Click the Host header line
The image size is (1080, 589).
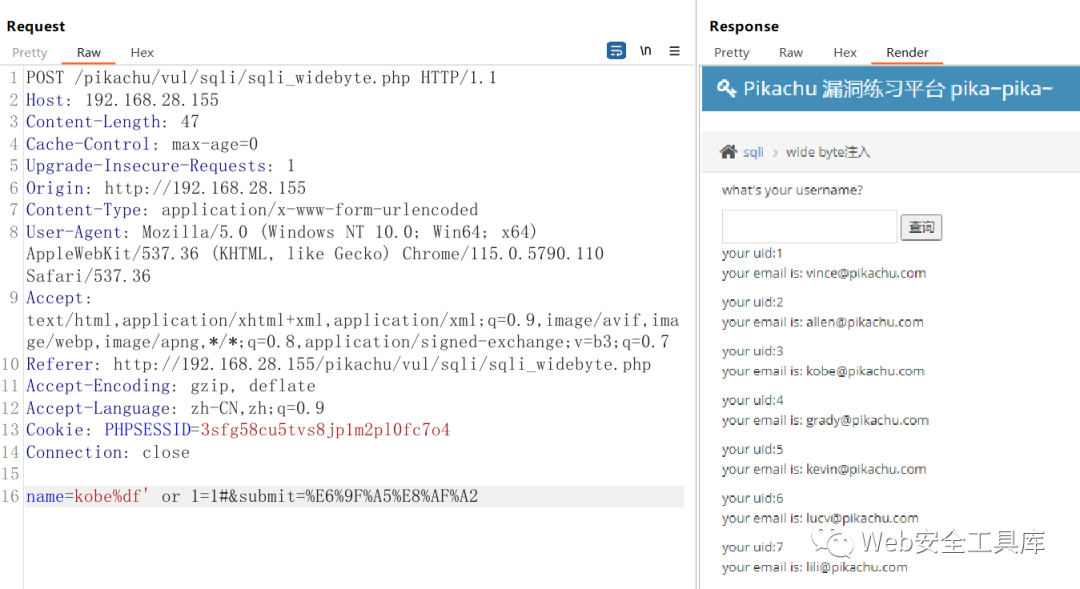pos(122,100)
